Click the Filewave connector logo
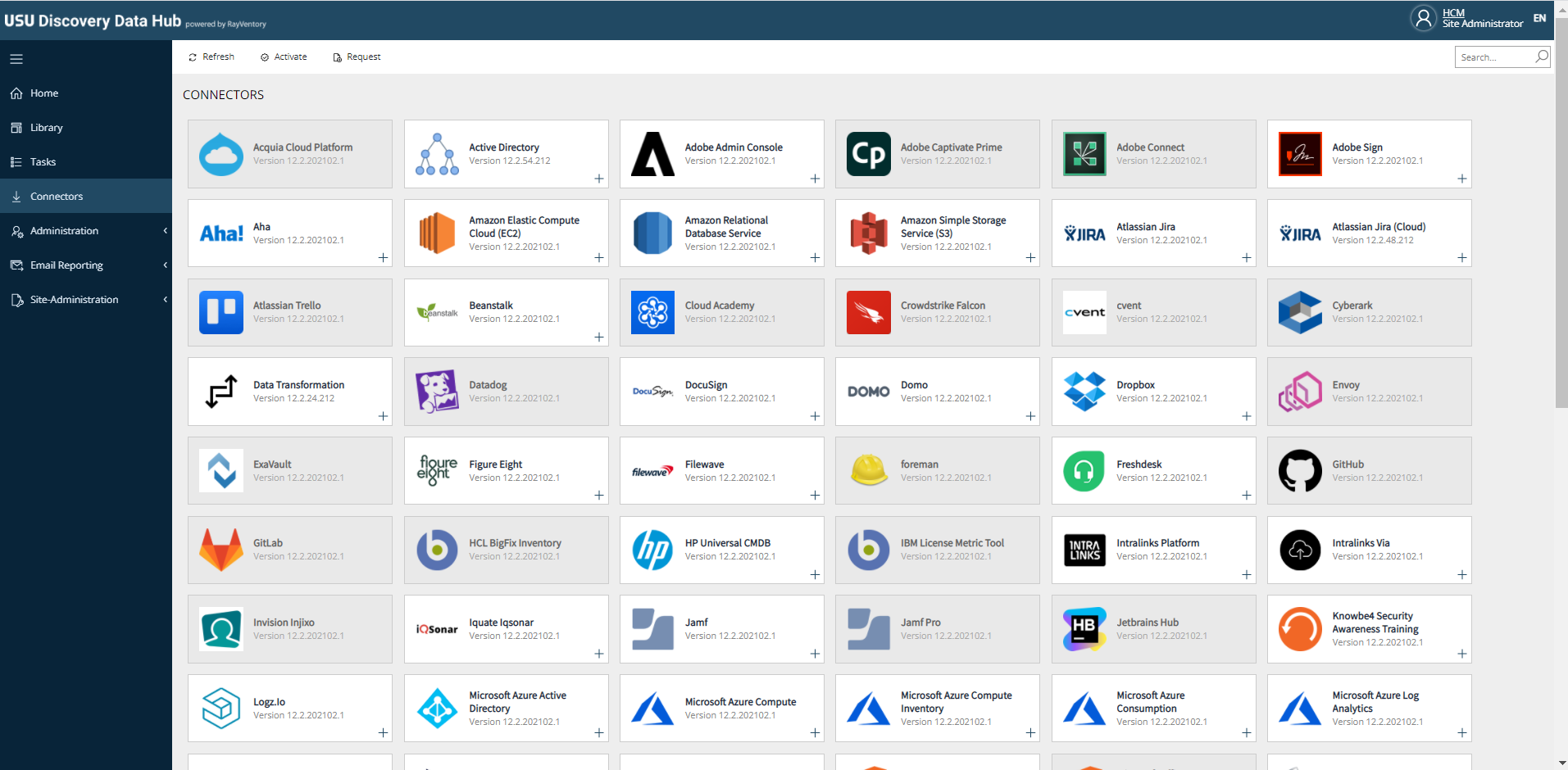Image resolution: width=1568 pixels, height=770 pixels. (x=652, y=471)
